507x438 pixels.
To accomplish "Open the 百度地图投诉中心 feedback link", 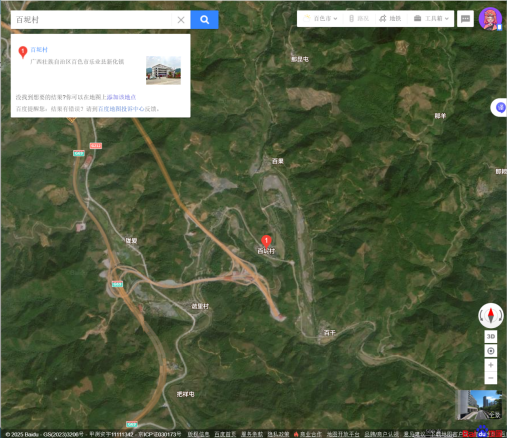I will pyautogui.click(x=121, y=109).
